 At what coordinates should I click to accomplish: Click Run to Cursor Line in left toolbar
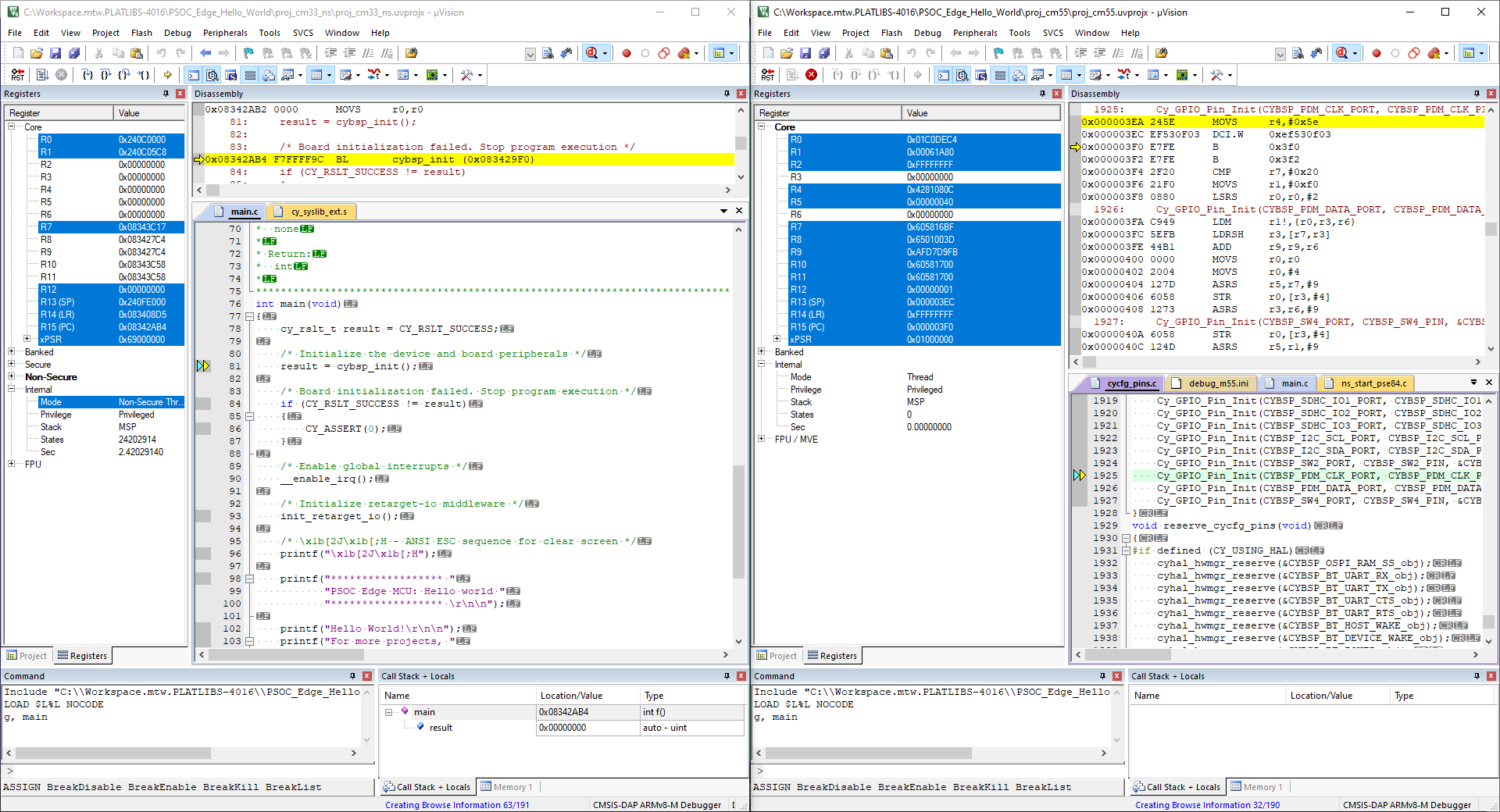144,75
